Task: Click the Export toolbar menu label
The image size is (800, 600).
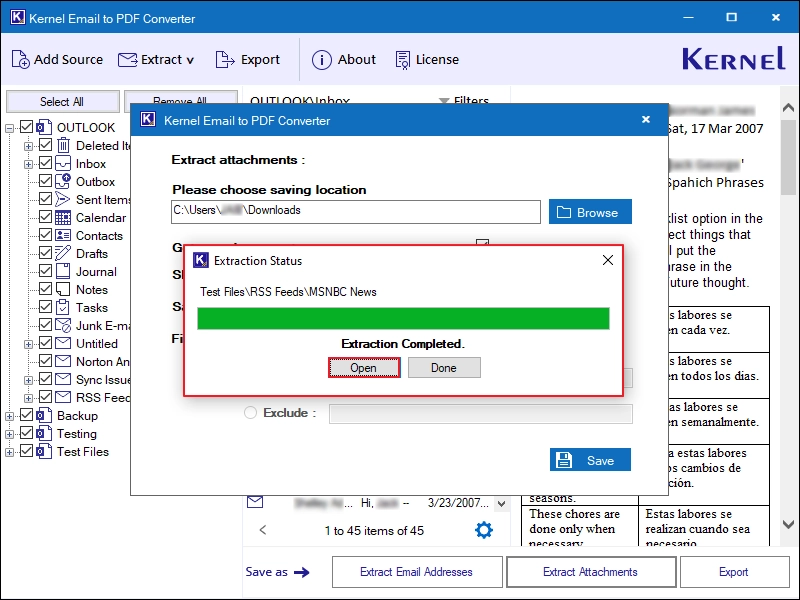Action: click(x=260, y=60)
